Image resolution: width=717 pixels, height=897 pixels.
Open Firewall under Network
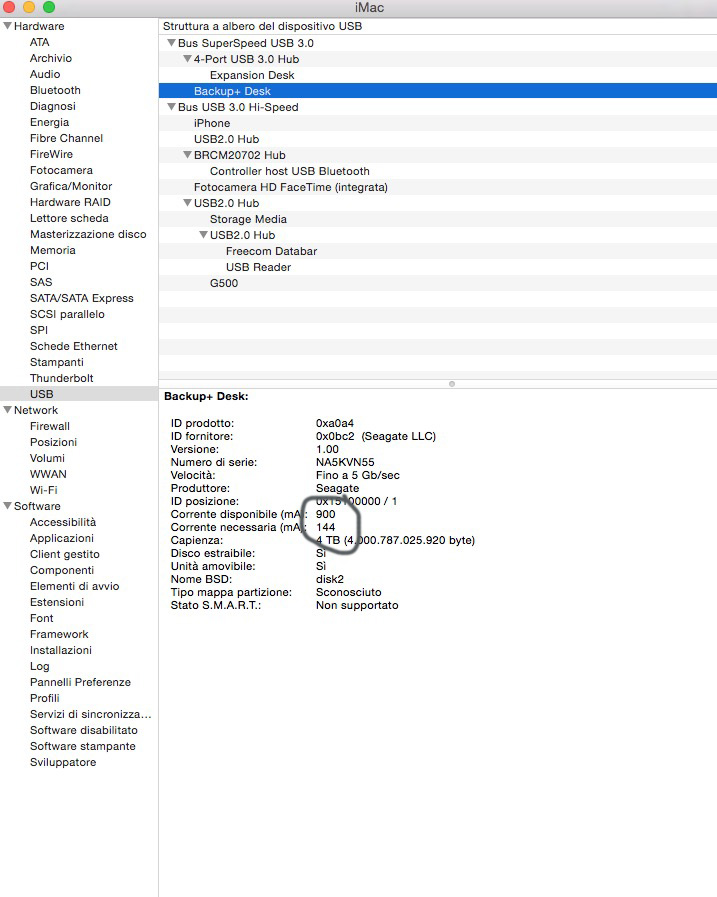pyautogui.click(x=50, y=426)
